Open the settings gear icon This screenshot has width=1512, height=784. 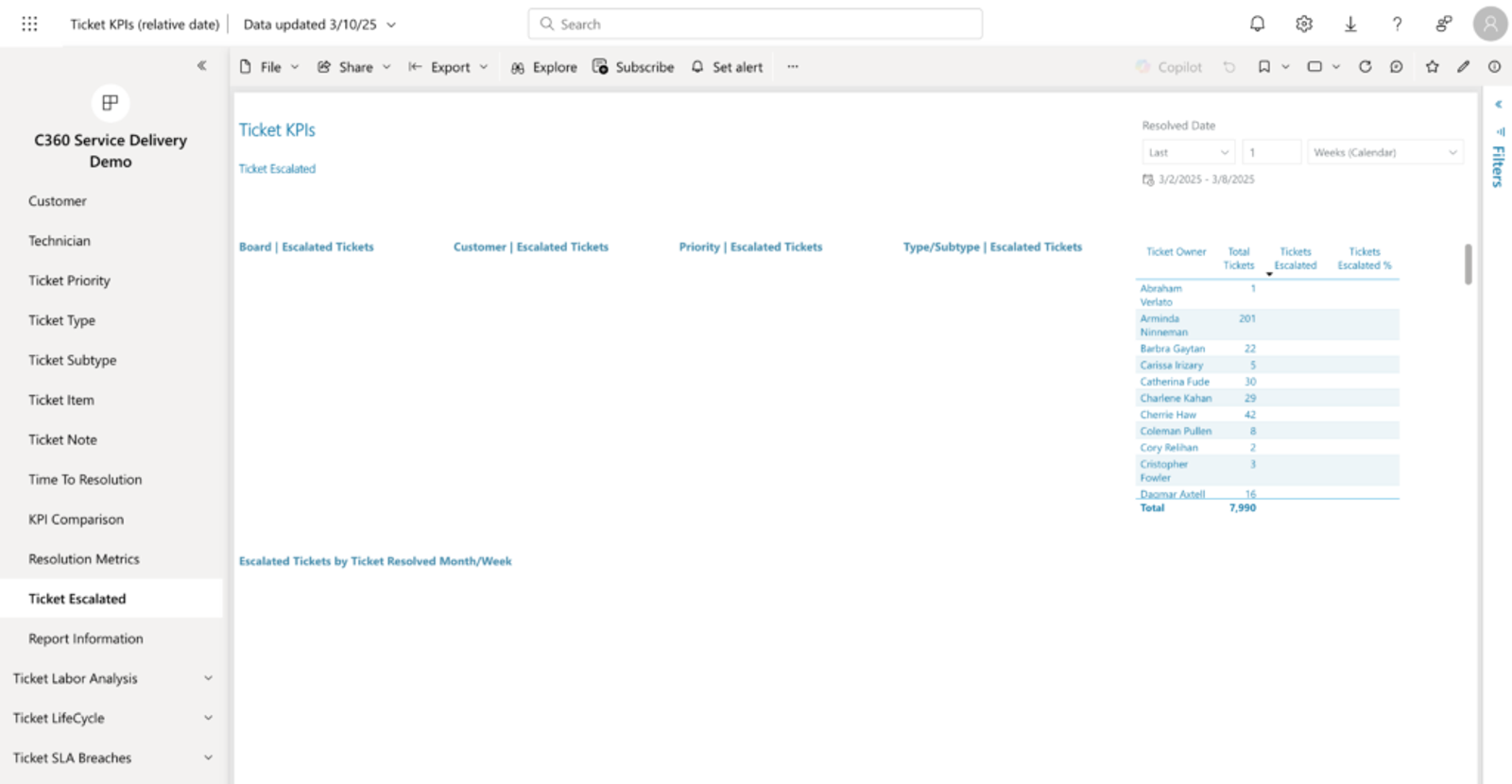point(1304,24)
